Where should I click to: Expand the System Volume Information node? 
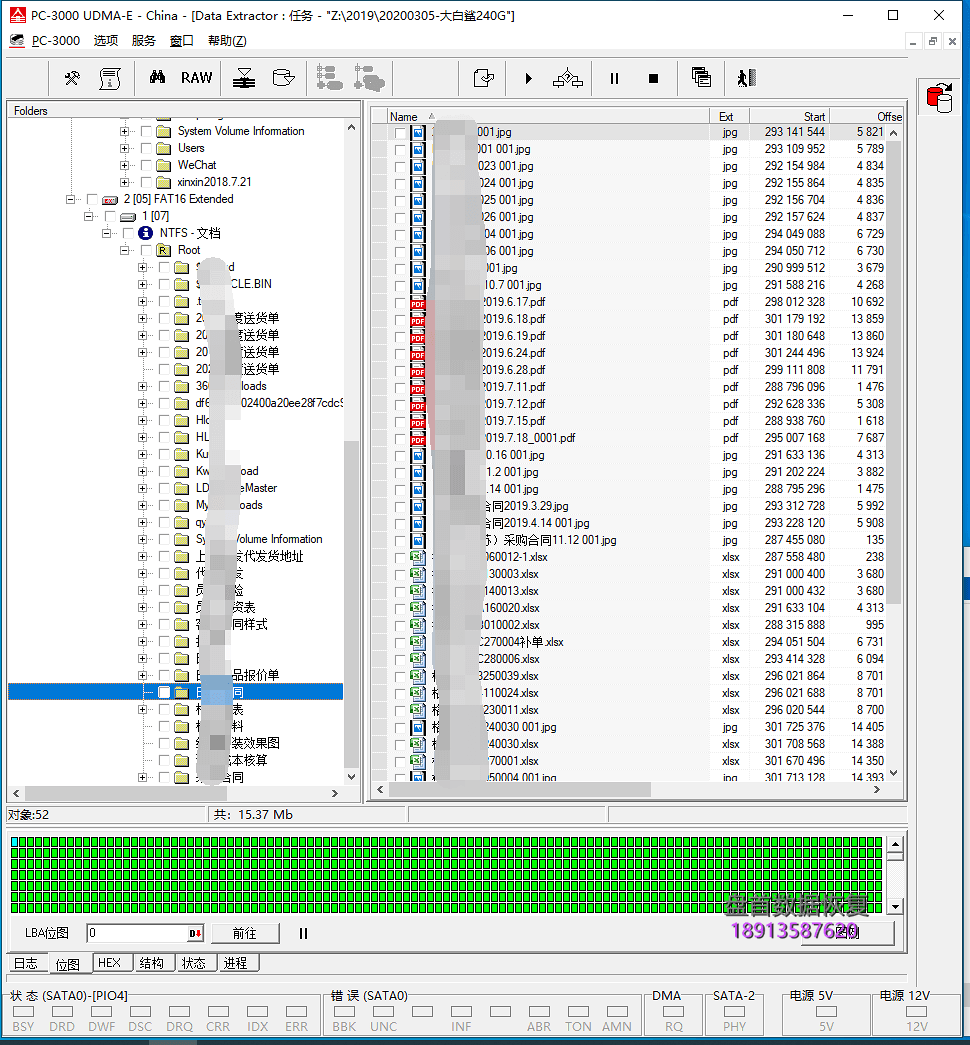(124, 131)
